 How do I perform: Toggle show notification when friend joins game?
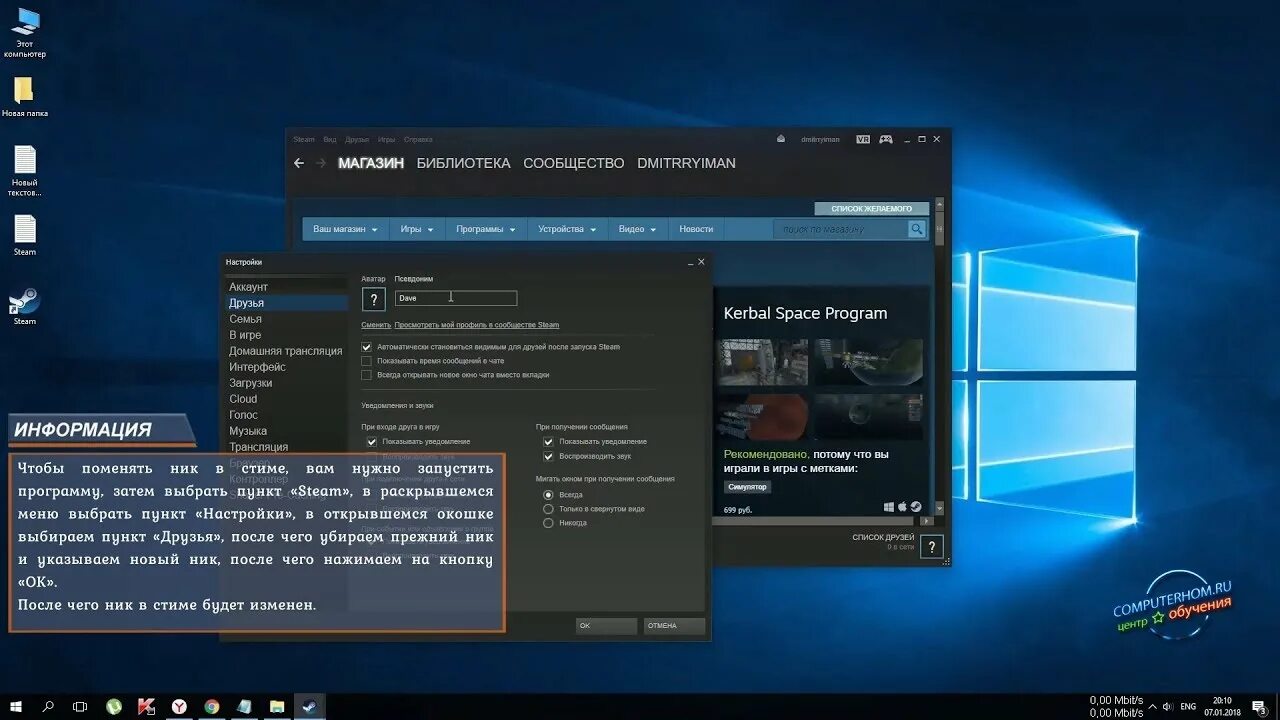[x=372, y=441]
